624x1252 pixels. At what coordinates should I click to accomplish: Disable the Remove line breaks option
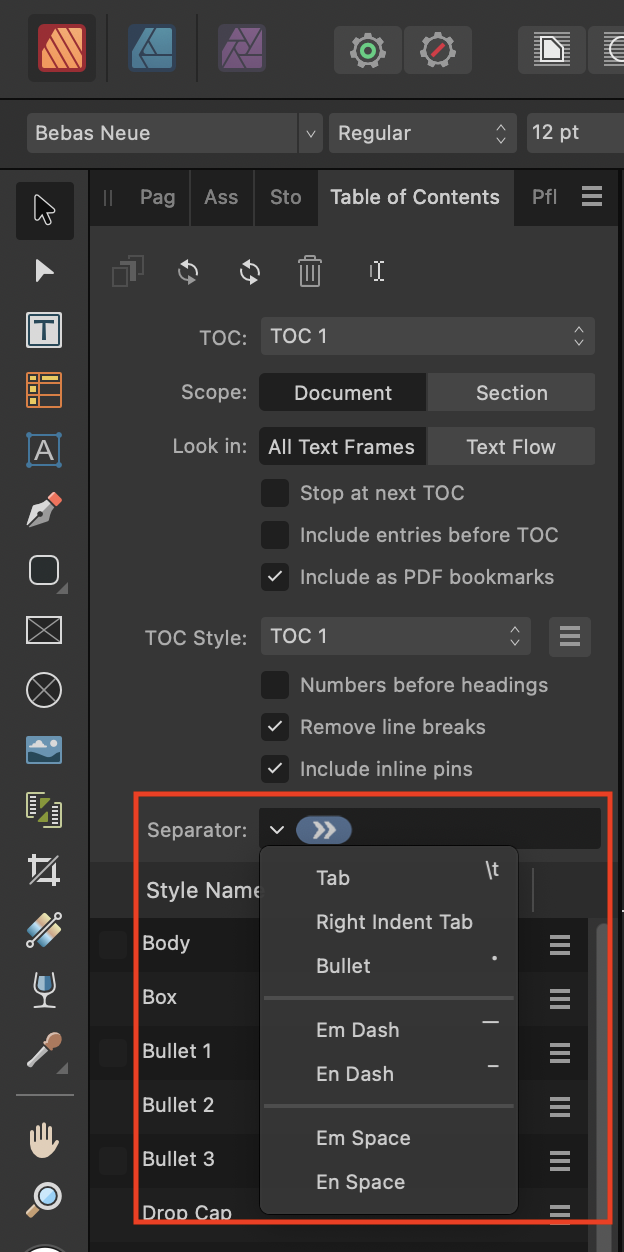coord(275,727)
